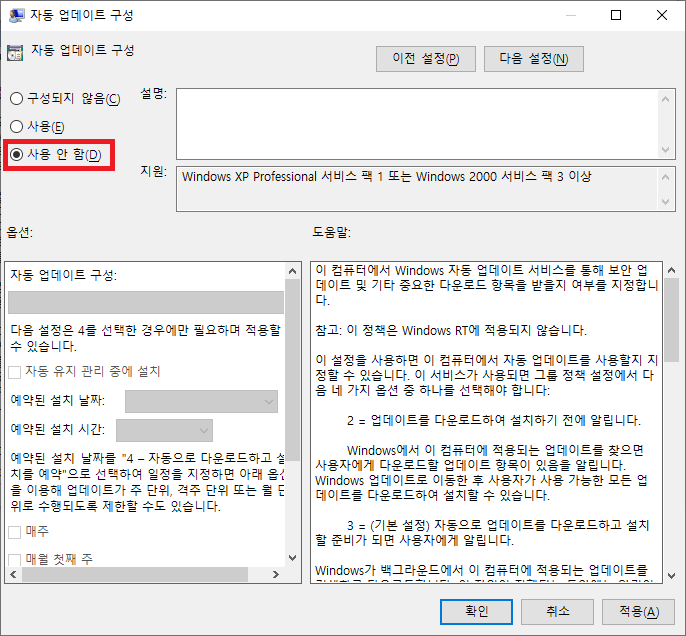This screenshot has width=686, height=636.
Task: Click the options panel vertical scrollbar thumb
Action: (293, 370)
